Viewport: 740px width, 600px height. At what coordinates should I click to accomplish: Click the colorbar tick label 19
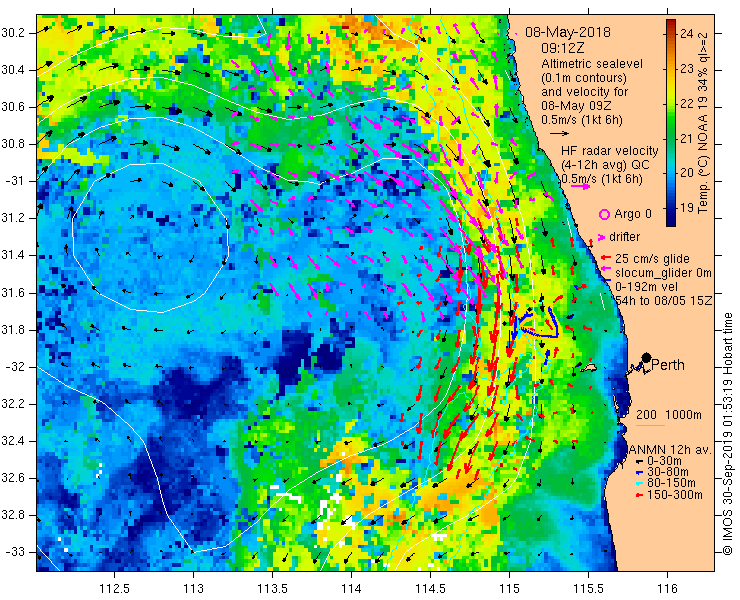coord(687,207)
